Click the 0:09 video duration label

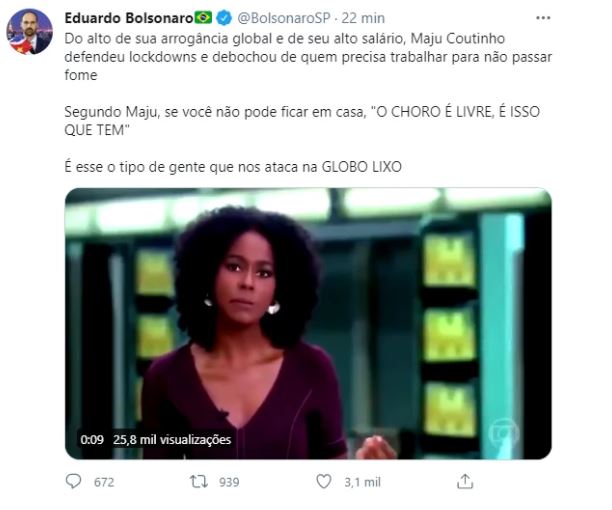(x=92, y=440)
